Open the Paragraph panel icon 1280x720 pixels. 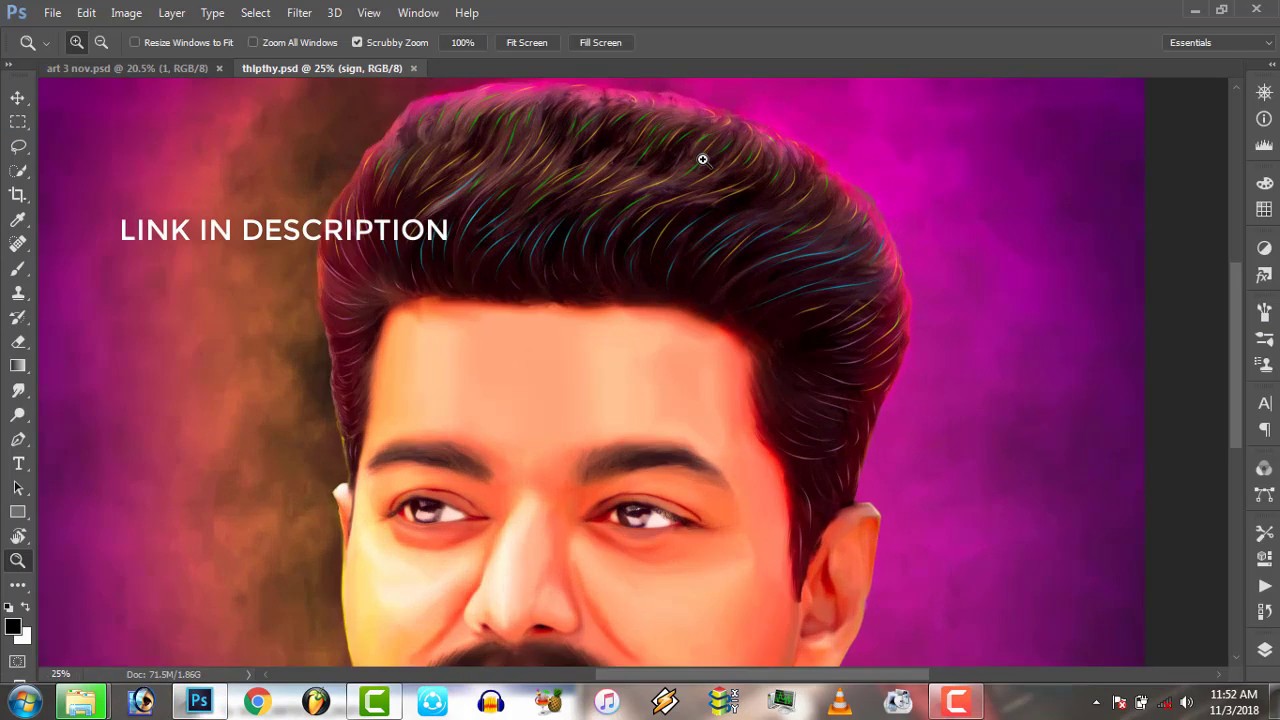pyautogui.click(x=1264, y=430)
